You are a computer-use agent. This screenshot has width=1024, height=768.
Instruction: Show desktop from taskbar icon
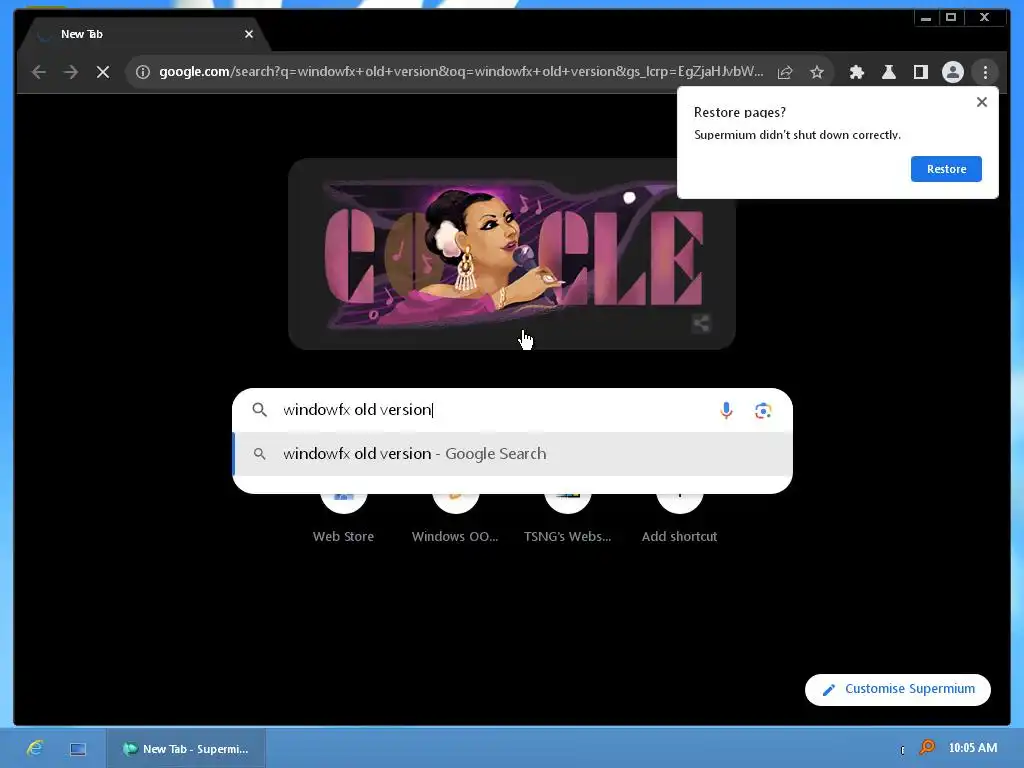click(78, 749)
